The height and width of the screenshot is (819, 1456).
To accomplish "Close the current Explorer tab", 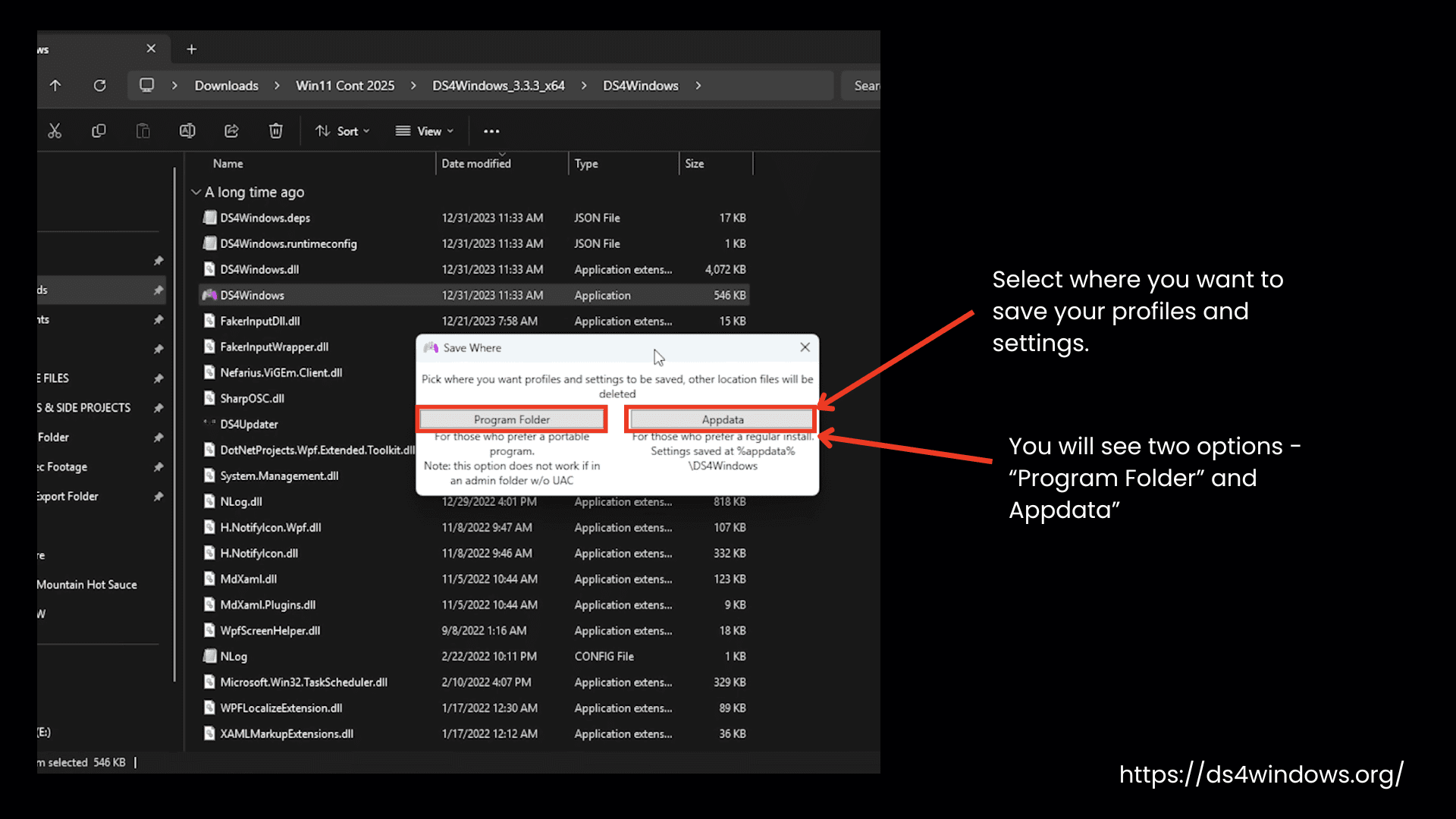I will click(x=151, y=49).
